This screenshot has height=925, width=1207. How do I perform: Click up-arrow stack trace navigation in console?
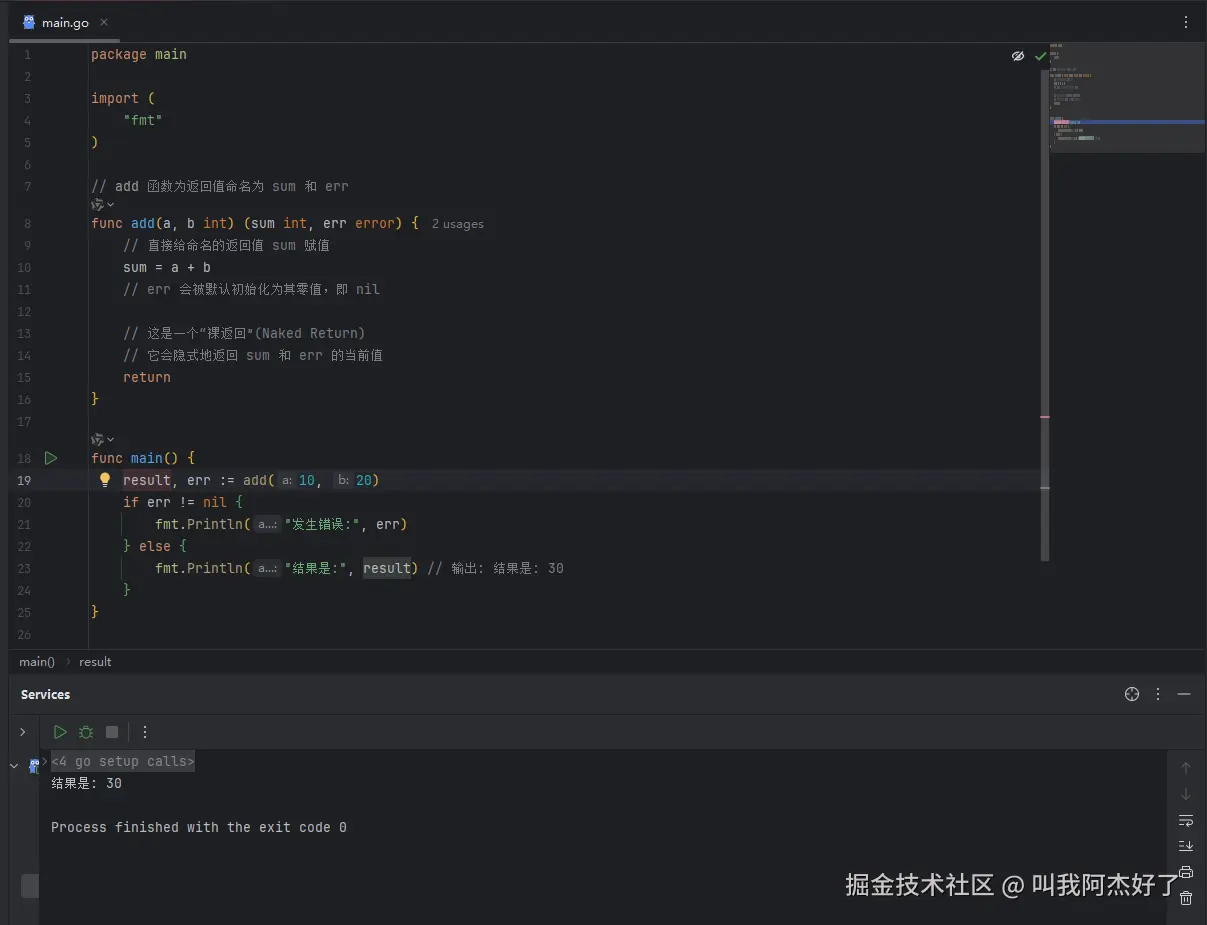coord(1186,768)
